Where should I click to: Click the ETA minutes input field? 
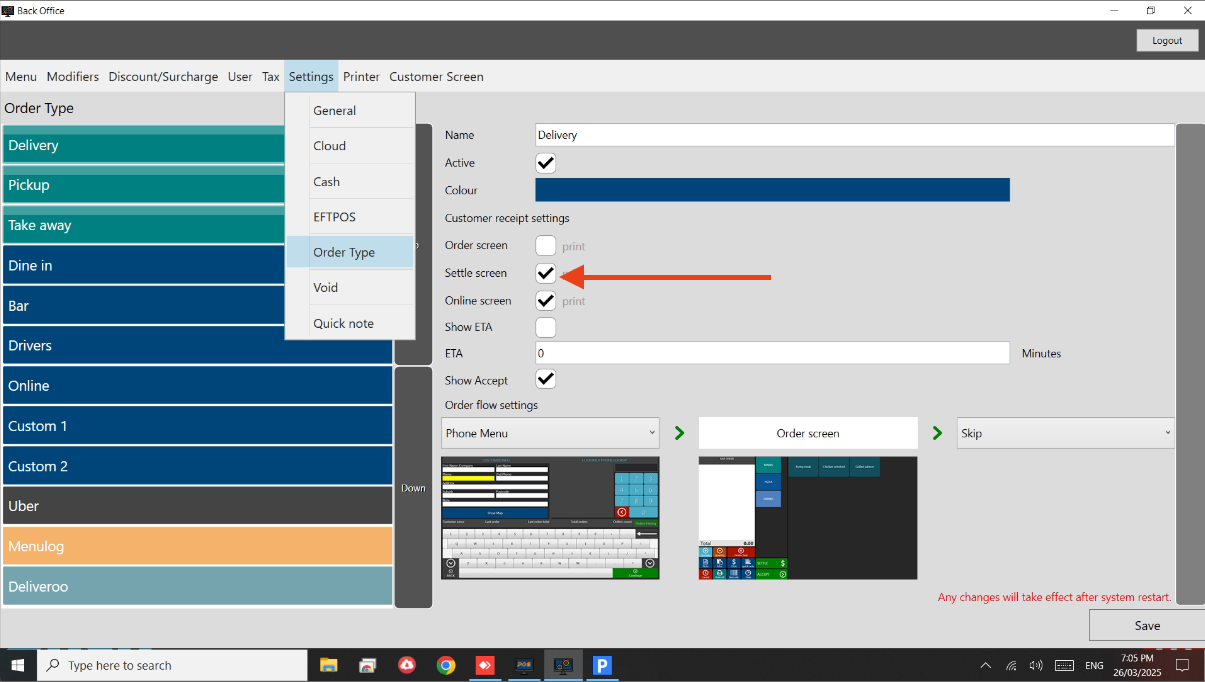(772, 353)
